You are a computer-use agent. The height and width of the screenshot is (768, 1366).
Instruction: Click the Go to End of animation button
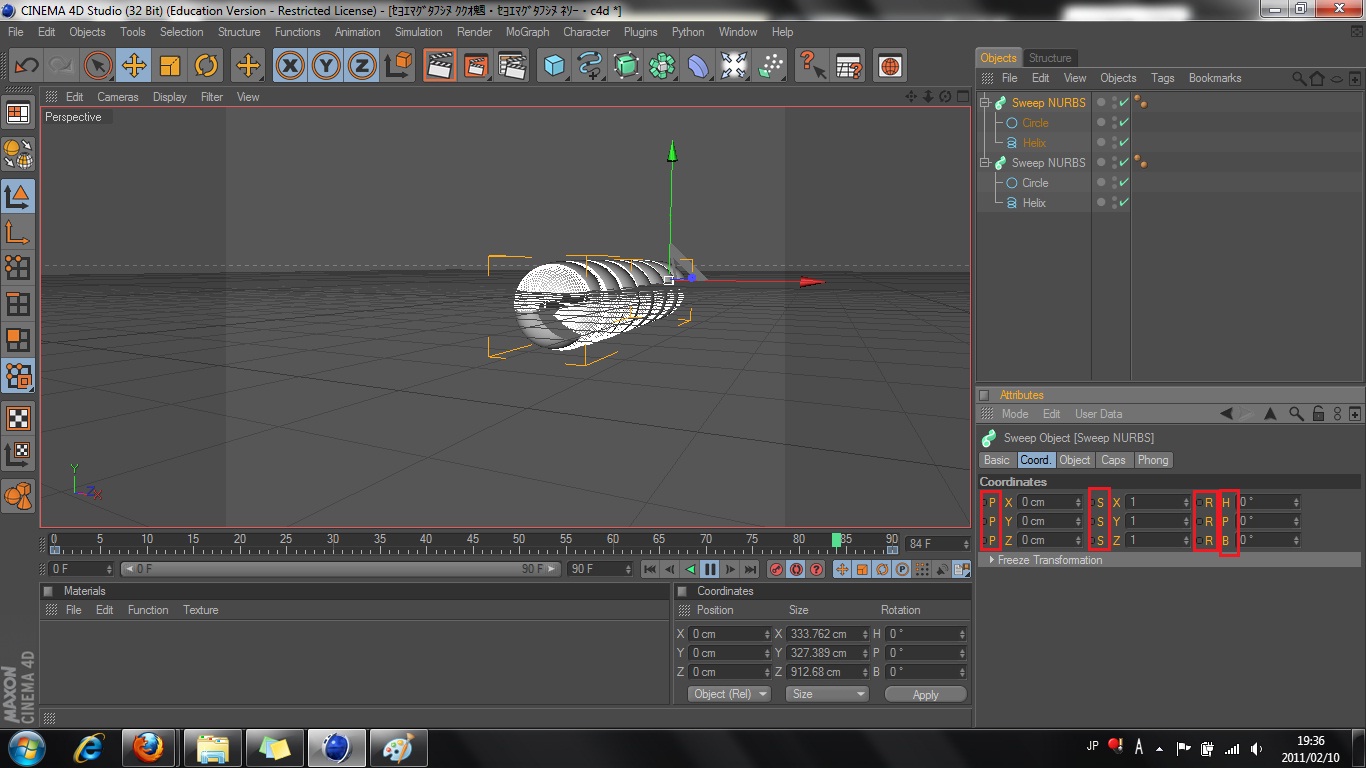[x=750, y=569]
